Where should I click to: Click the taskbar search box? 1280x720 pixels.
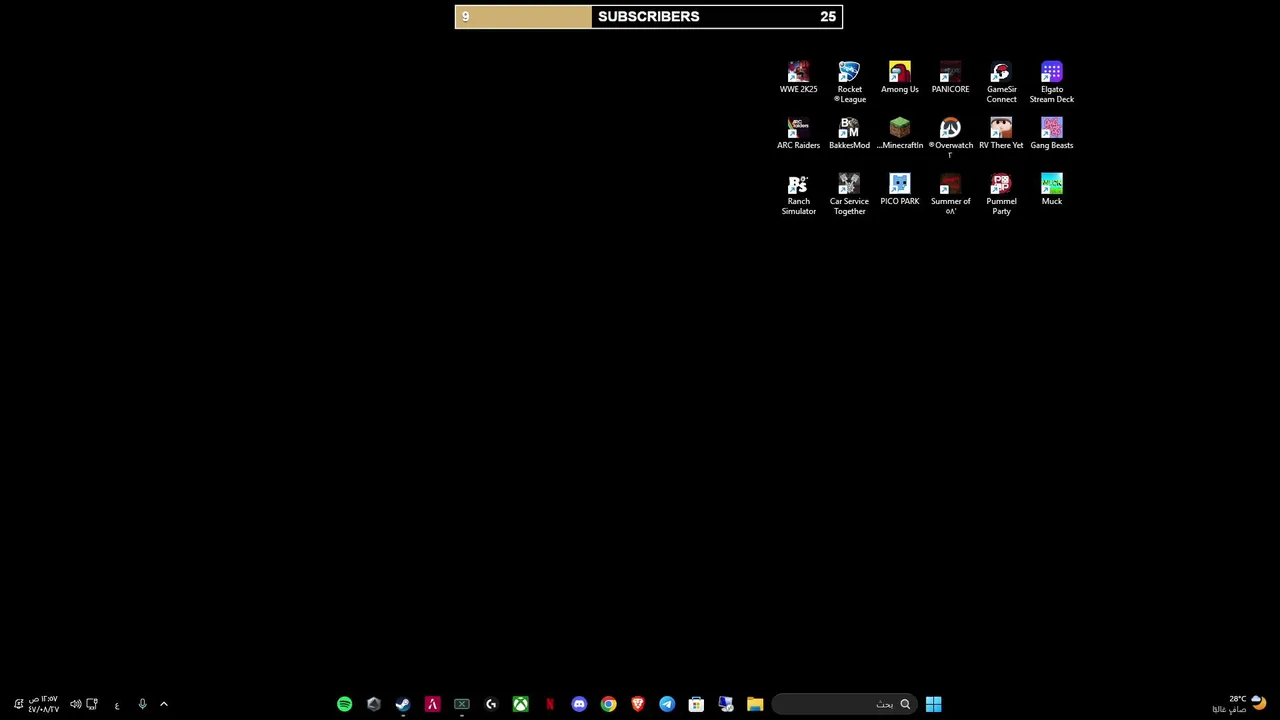[845, 704]
